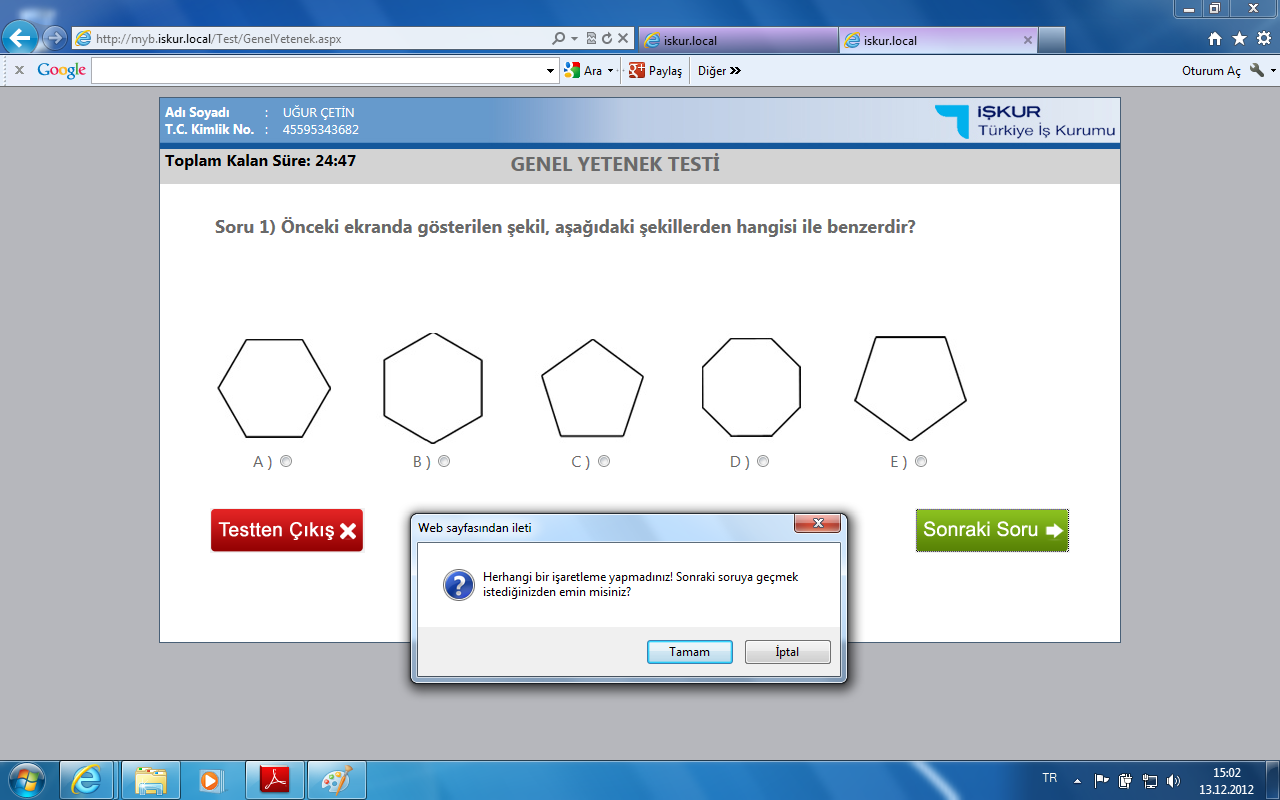Open Adobe Reader from taskbar
The width and height of the screenshot is (1280, 800).
pyautogui.click(x=274, y=780)
